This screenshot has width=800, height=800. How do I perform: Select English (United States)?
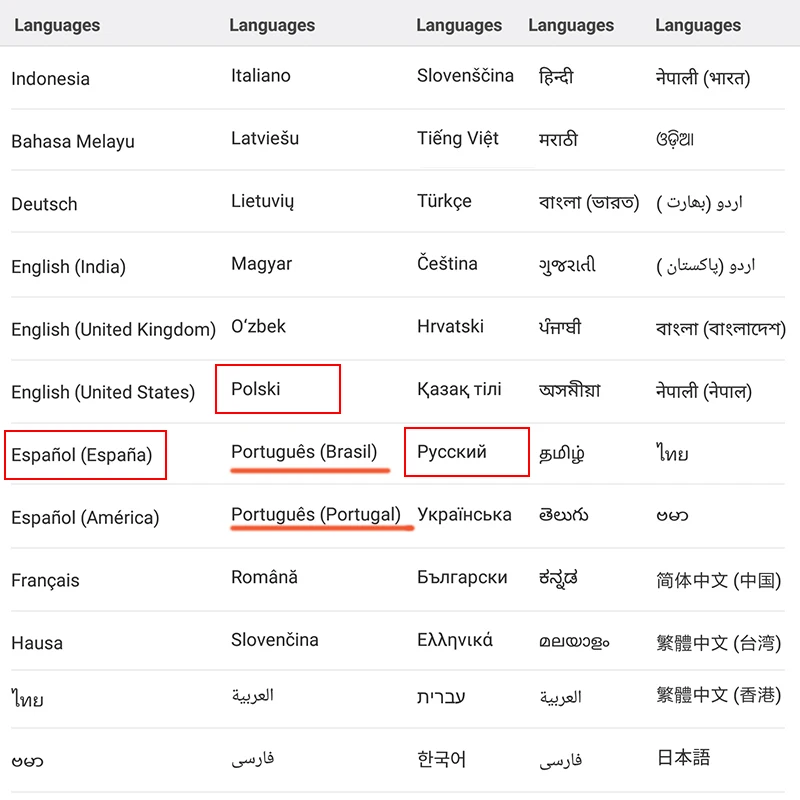pos(103,392)
